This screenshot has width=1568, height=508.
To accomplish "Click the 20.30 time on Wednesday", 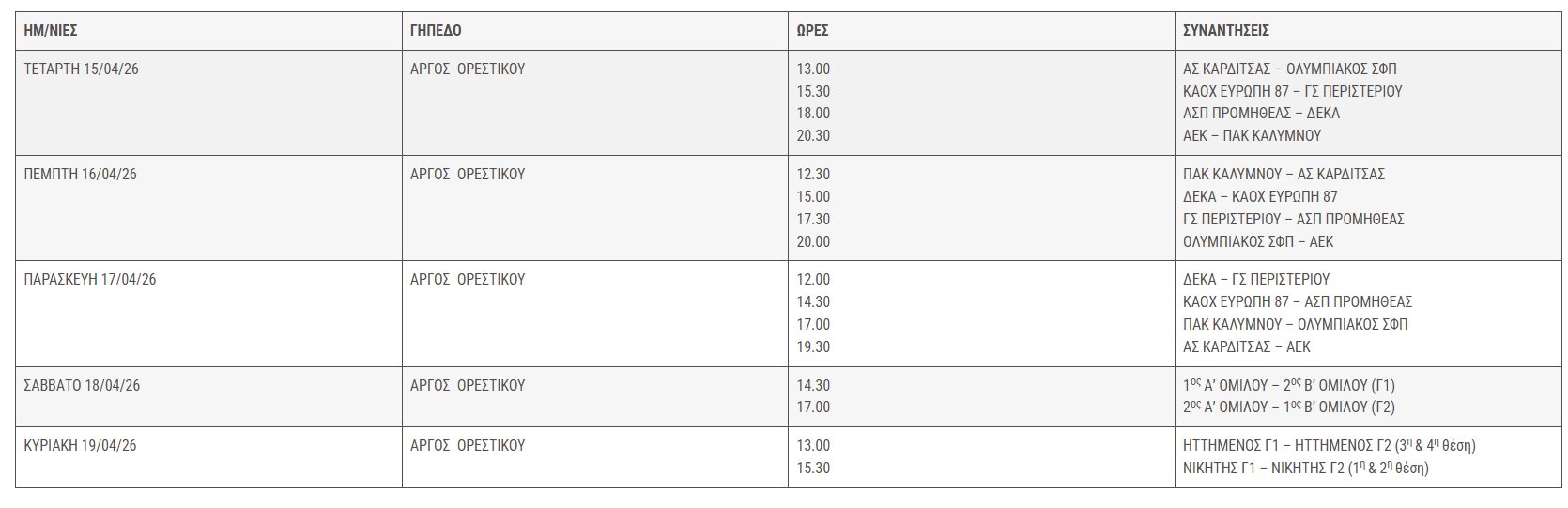I will tap(813, 136).
